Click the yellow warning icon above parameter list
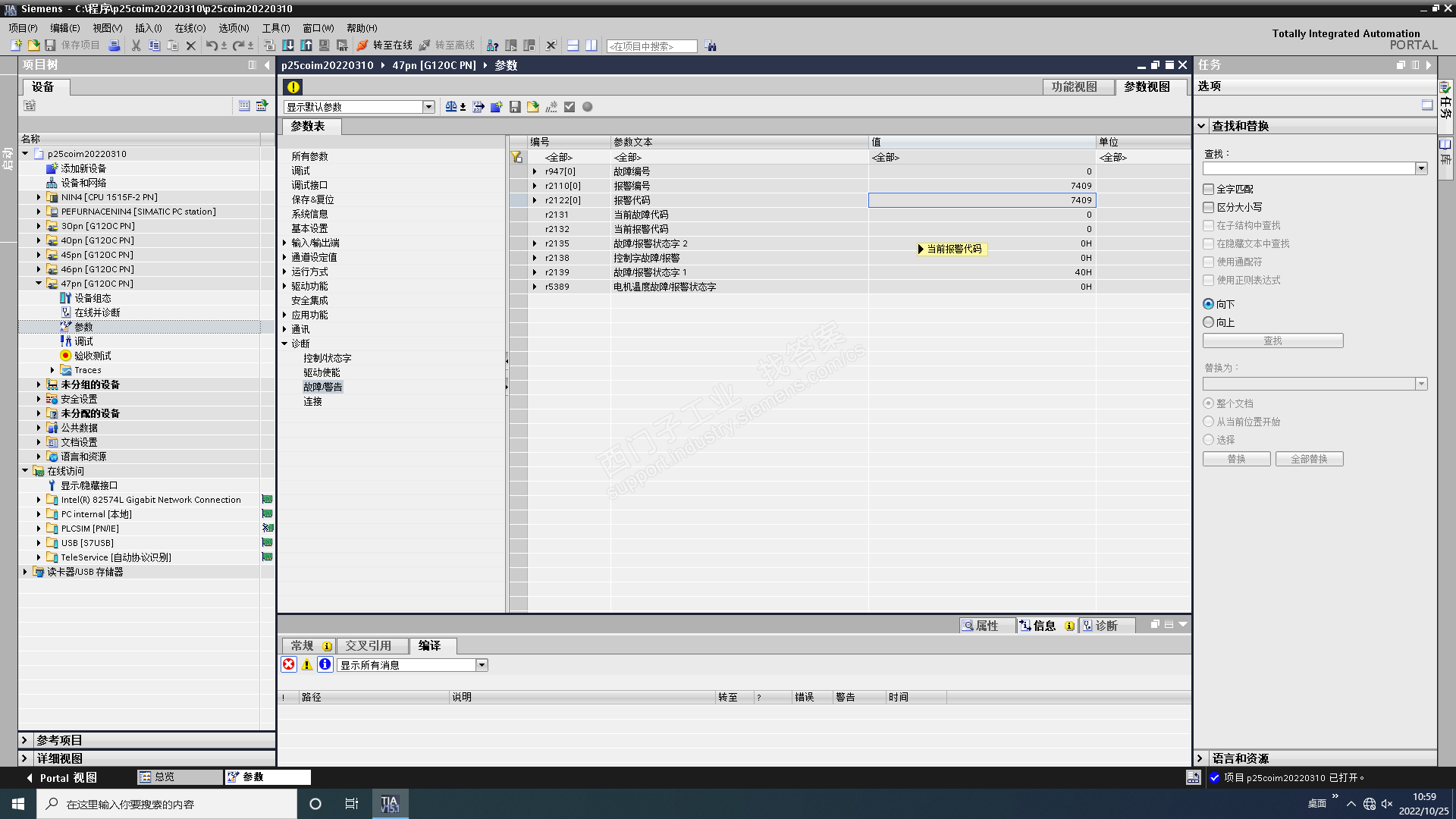 click(x=293, y=87)
